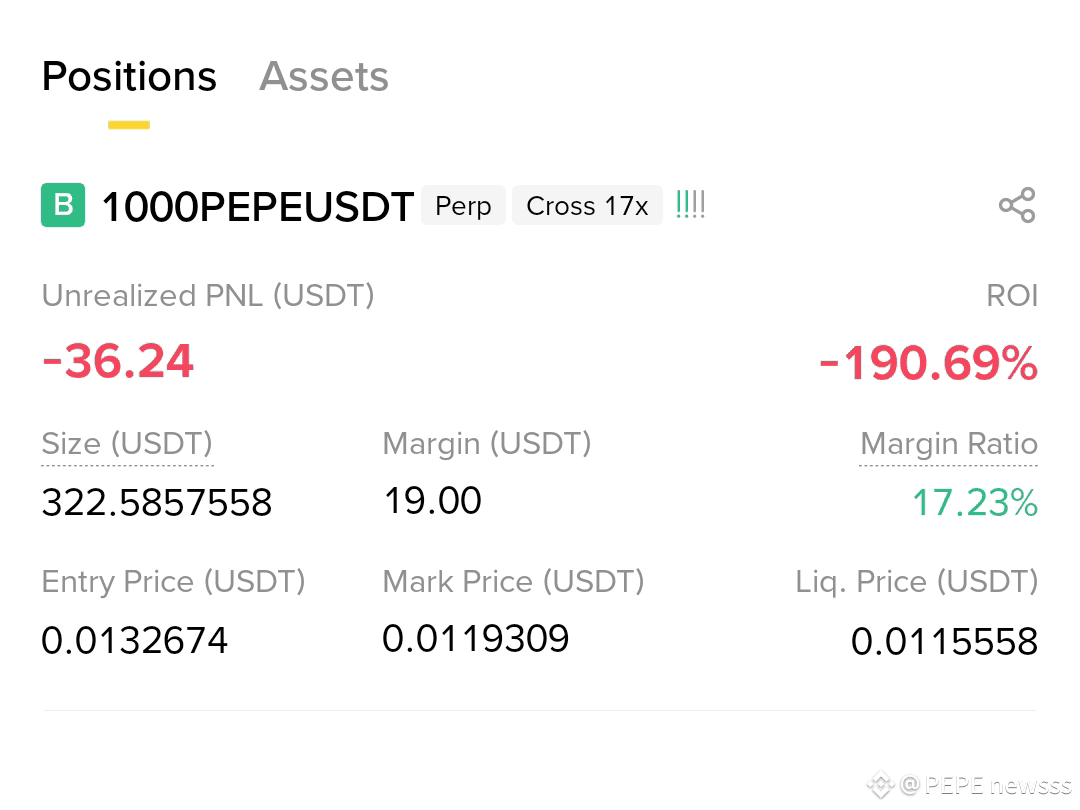Click the Size value 322.5857558
1080x810 pixels.
coord(157,502)
